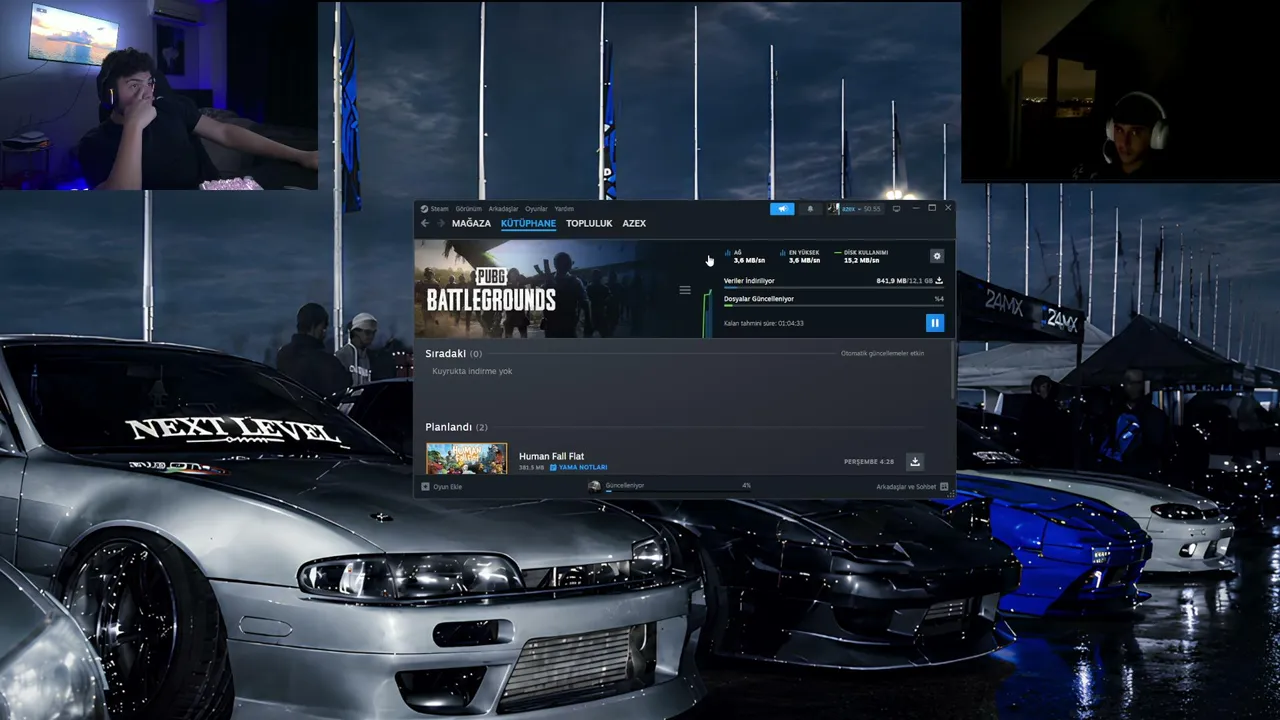Pause the PUBG download

click(934, 322)
